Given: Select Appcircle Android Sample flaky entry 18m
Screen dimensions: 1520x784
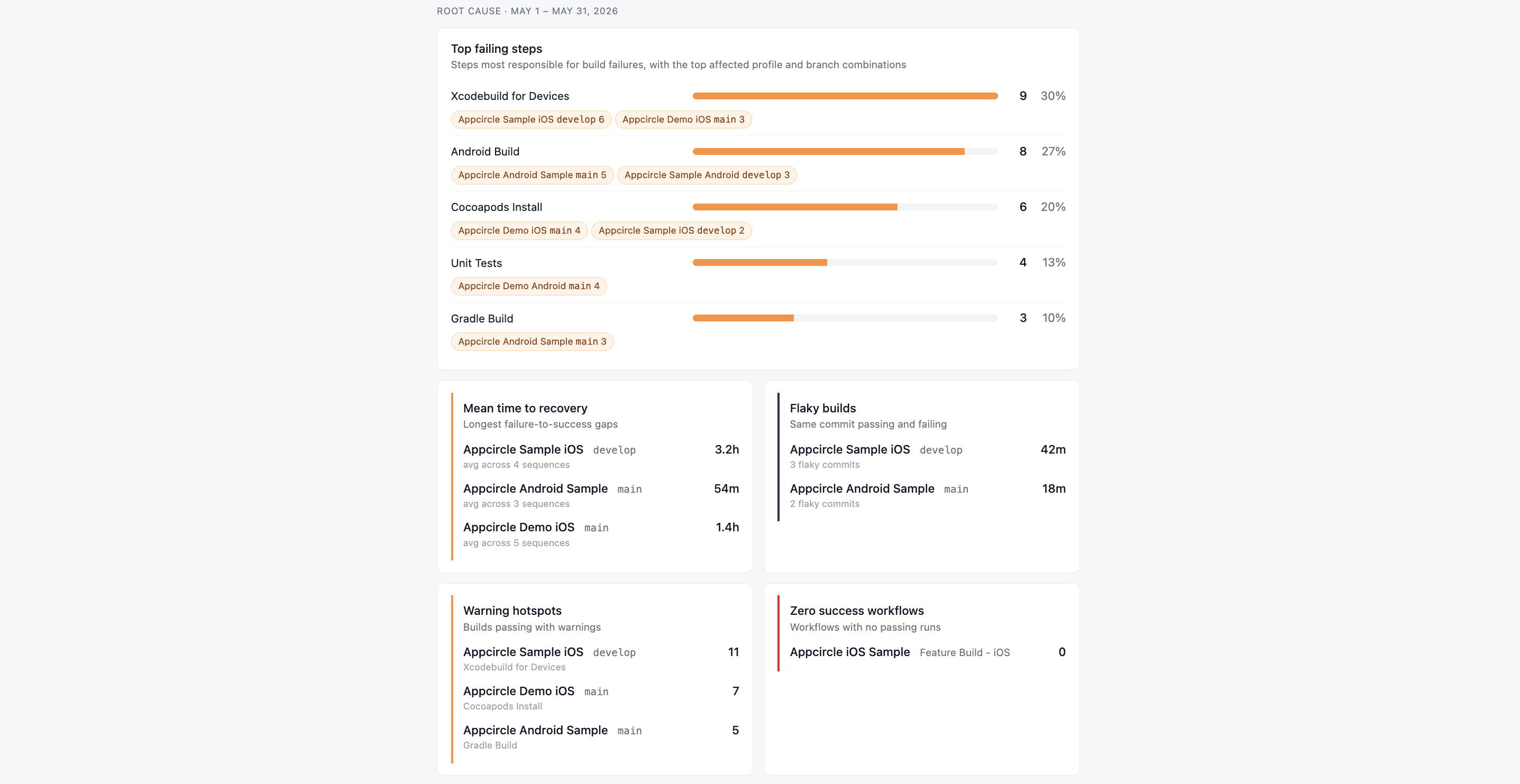Looking at the screenshot, I should pyautogui.click(x=928, y=495).
